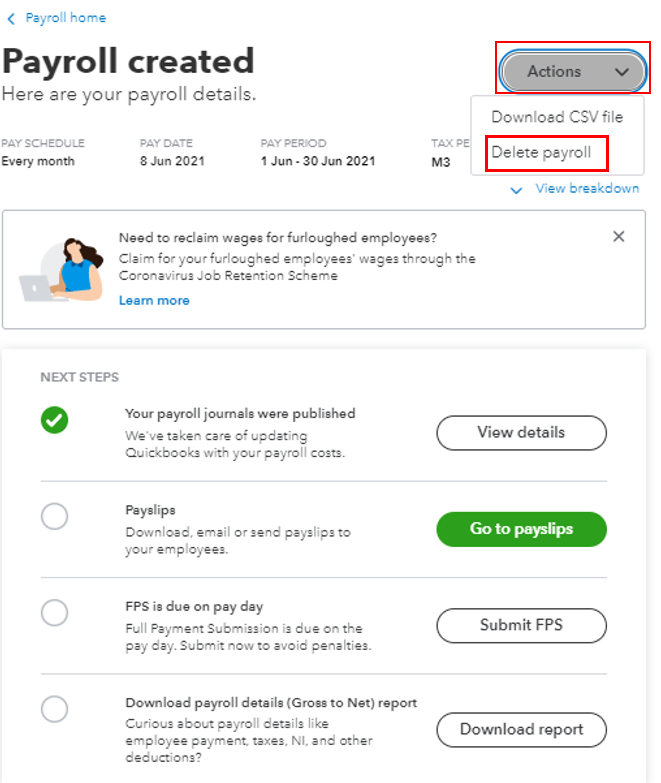661x783 pixels.
Task: Click the back arrow beside Payroll home
Action: tap(11, 18)
